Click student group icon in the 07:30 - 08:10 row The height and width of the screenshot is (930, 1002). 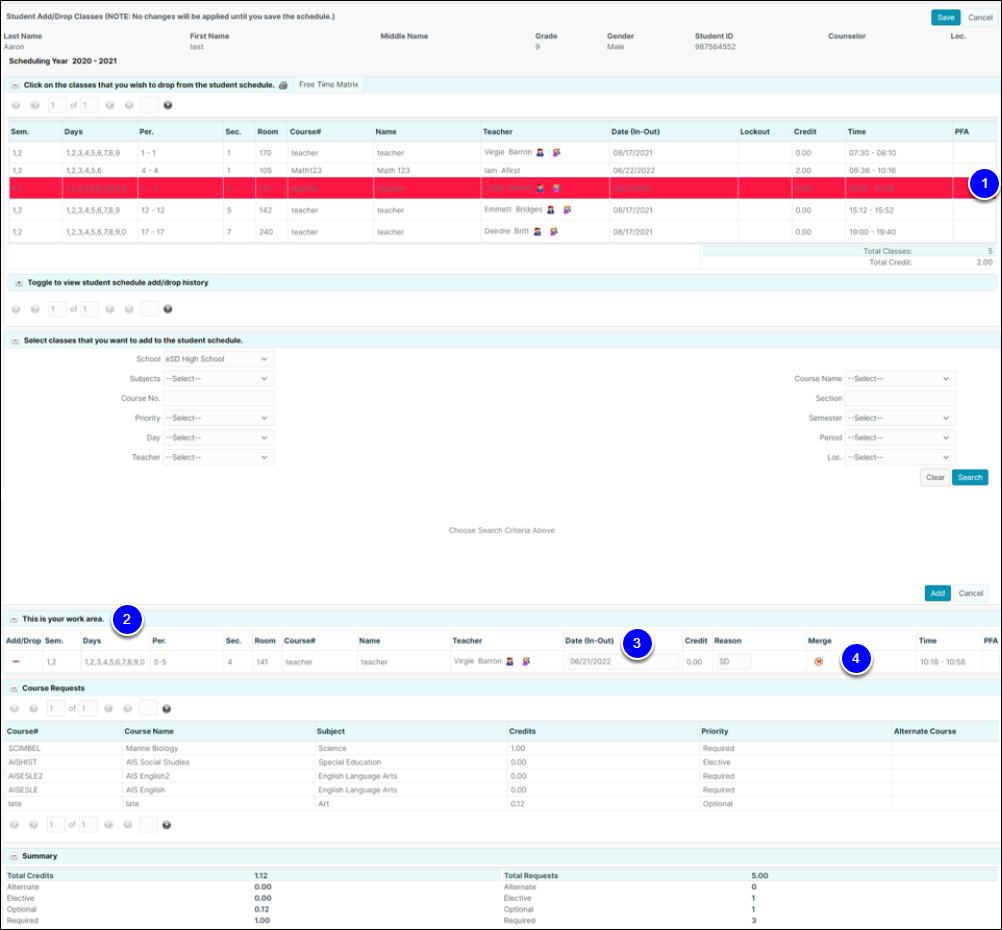557,153
